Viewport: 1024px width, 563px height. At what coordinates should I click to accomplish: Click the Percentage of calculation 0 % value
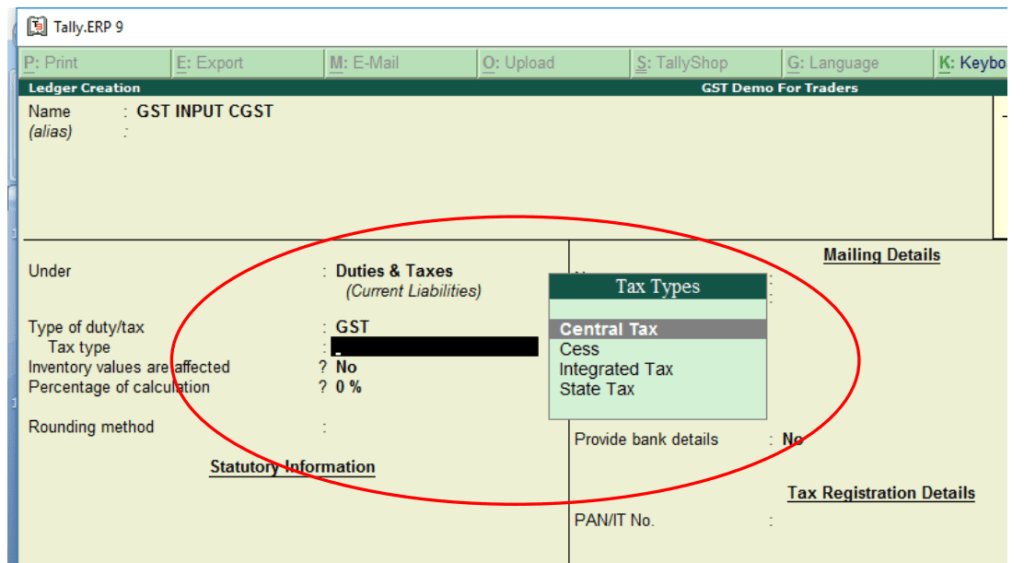point(348,387)
